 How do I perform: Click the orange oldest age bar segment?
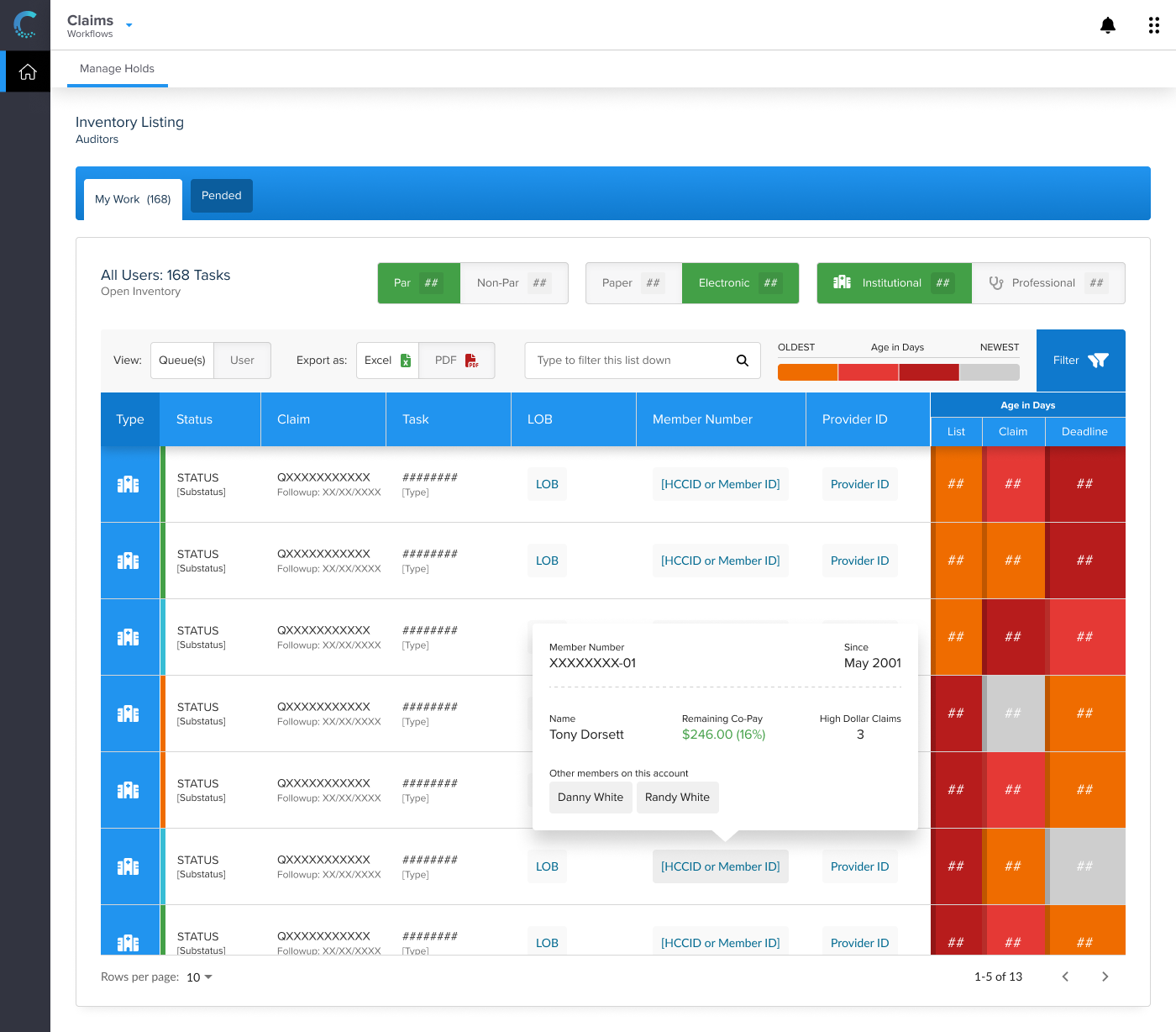(x=807, y=372)
